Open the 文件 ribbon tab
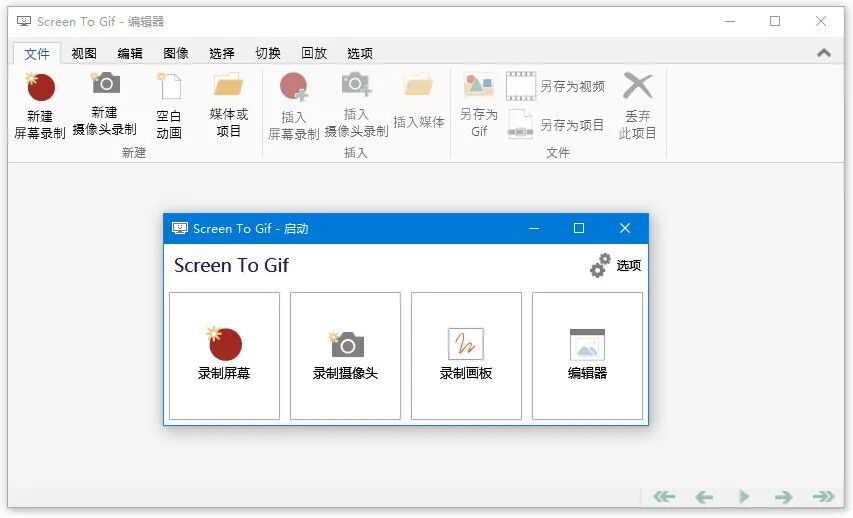 37,53
